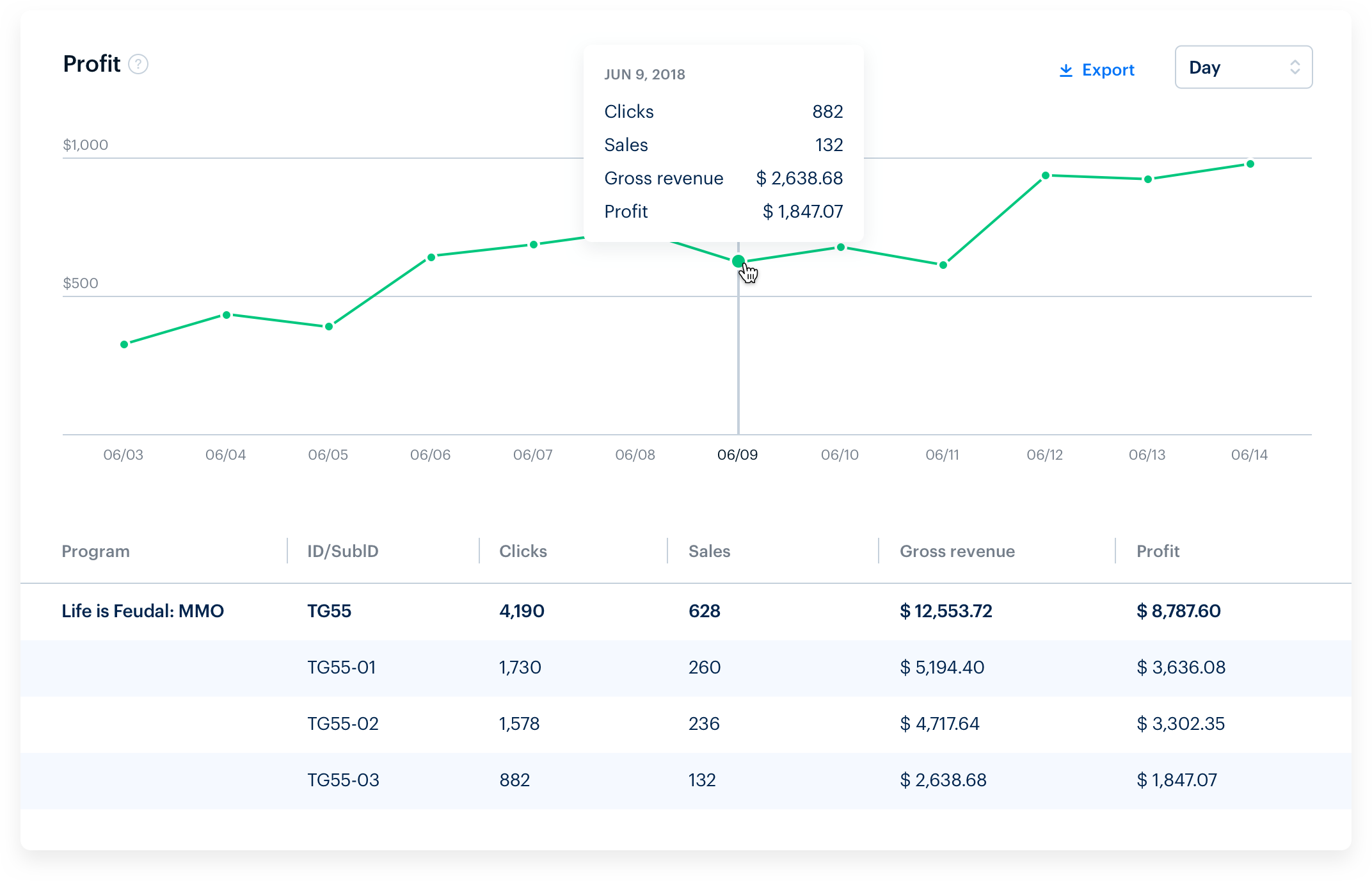Select the 06/12 data point on chart
Viewport: 1372px width, 881px height.
[1046, 175]
